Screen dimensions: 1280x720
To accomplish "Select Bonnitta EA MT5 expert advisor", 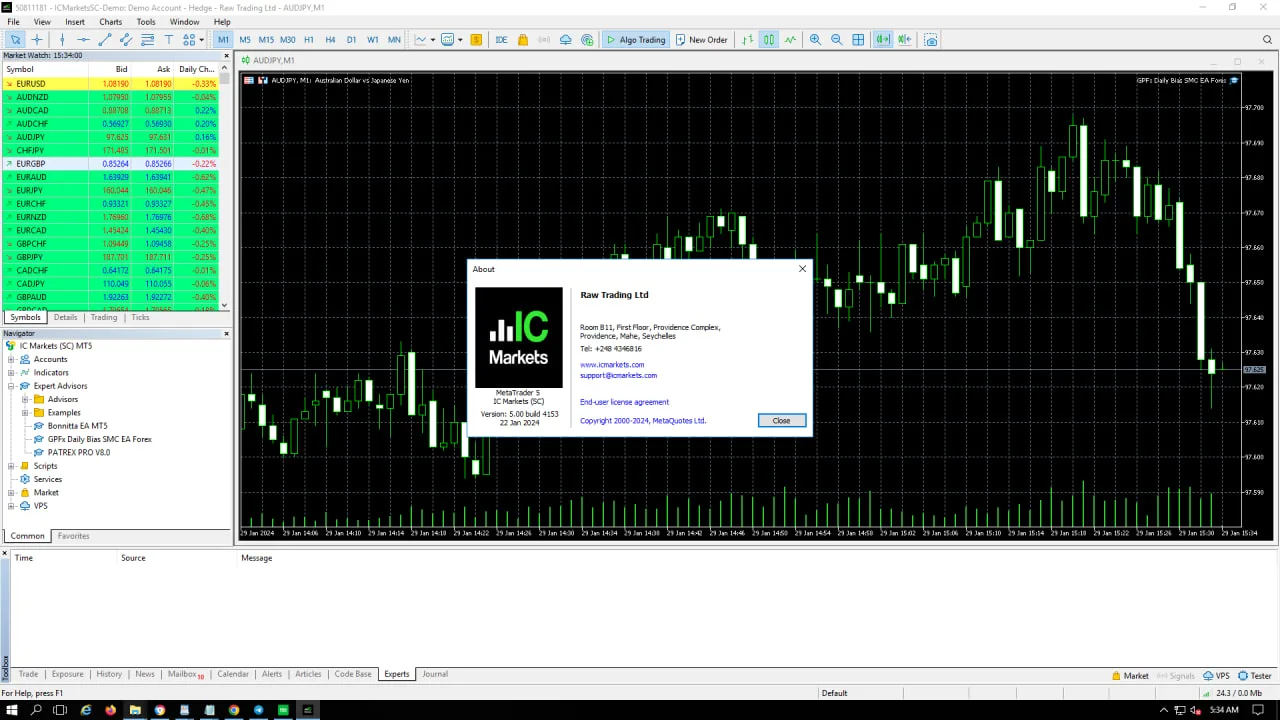I will tap(77, 426).
